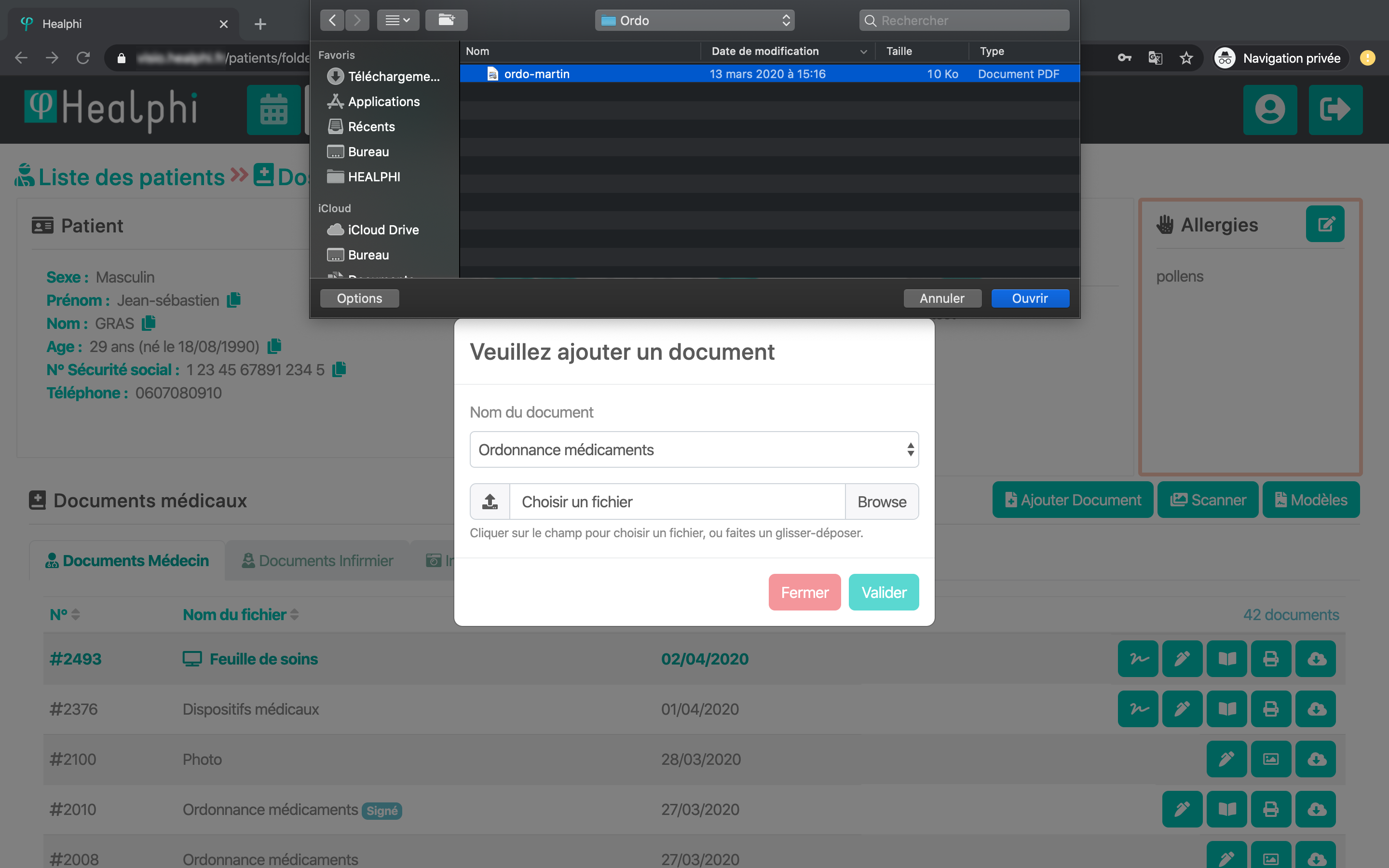Copy the social security number
This screenshot has width=1389, height=868.
(339, 369)
